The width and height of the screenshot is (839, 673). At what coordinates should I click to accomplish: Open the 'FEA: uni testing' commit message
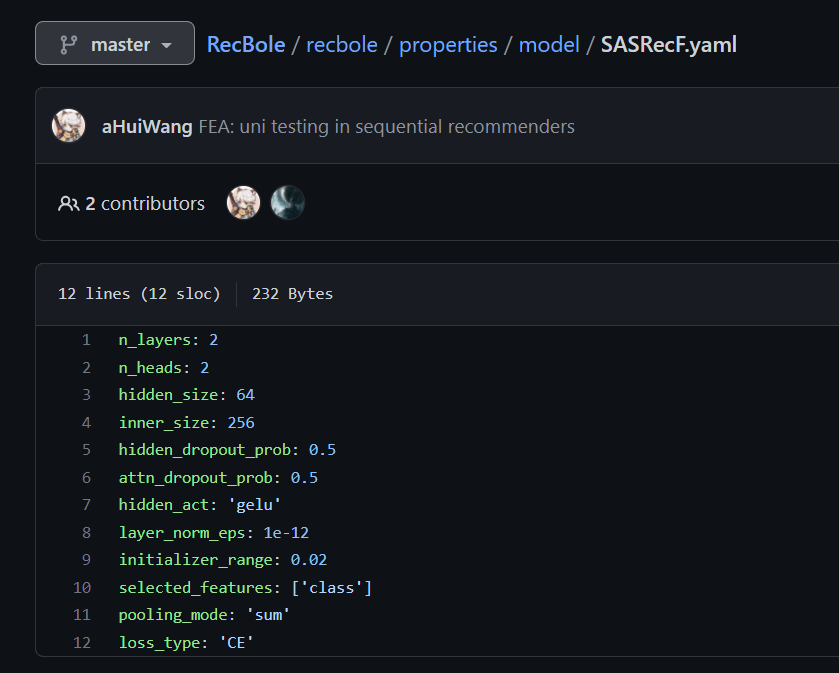386,127
